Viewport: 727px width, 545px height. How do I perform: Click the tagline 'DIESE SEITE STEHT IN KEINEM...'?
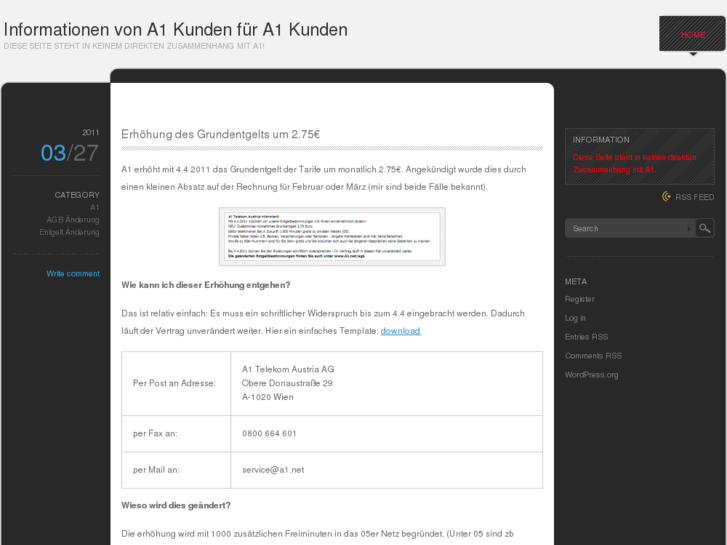[134, 46]
